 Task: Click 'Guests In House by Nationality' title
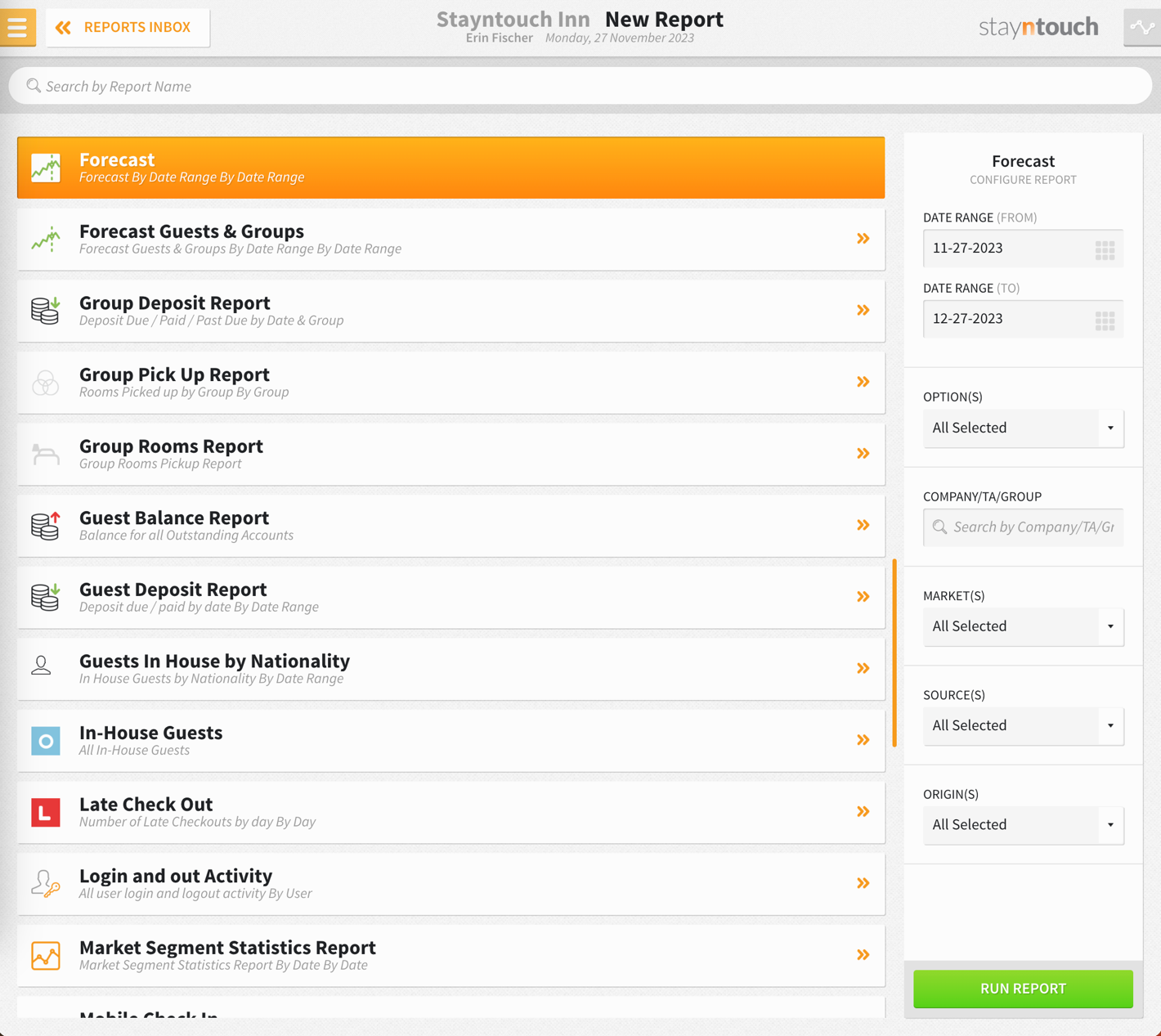coord(214,661)
